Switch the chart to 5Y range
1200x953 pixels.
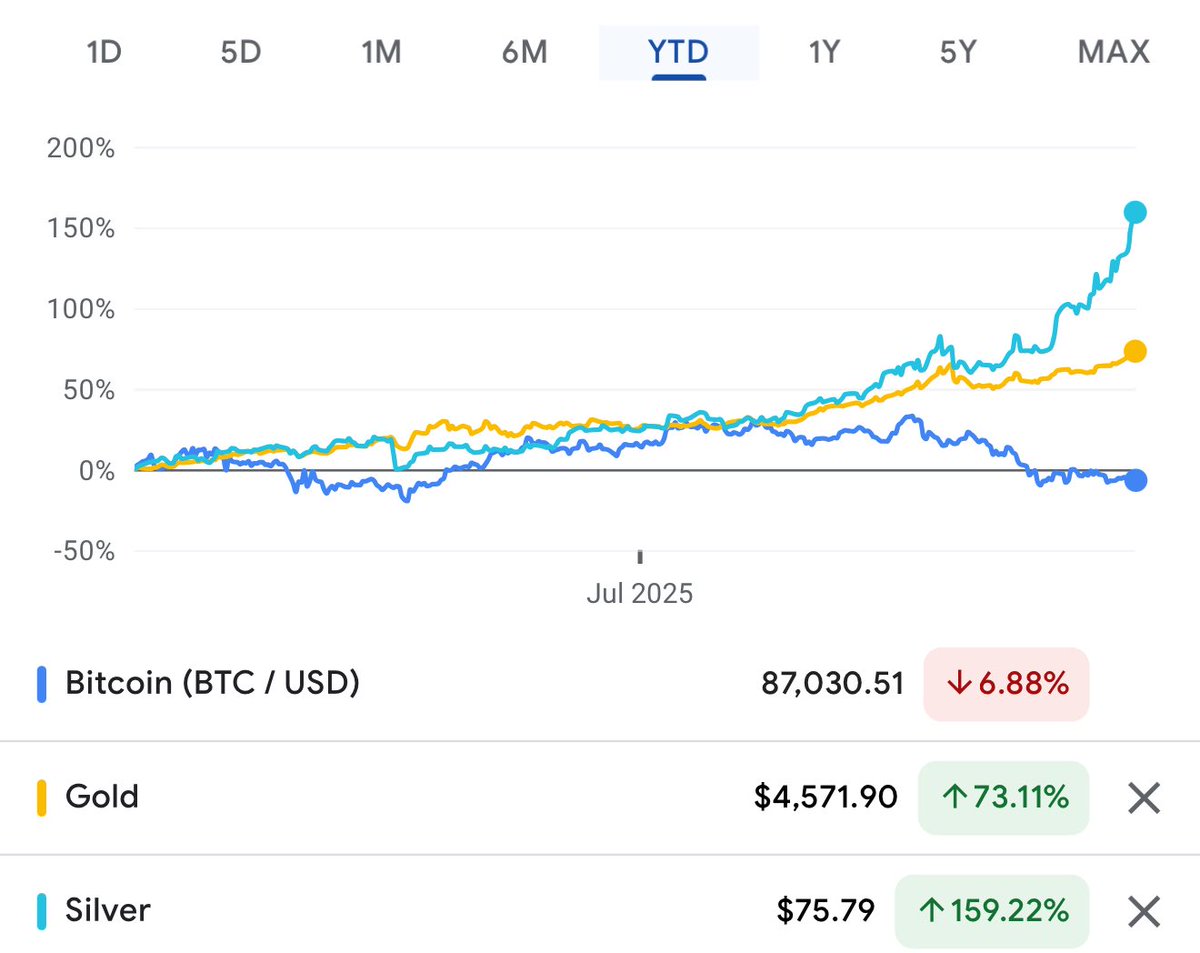957,51
